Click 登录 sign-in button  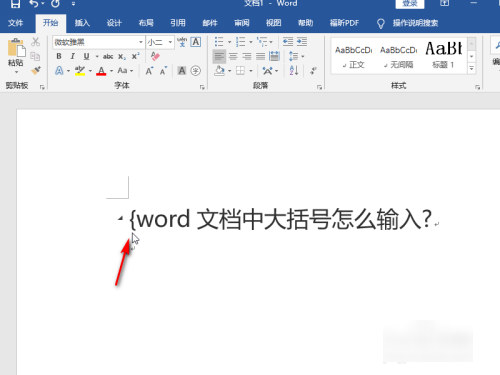[410, 4]
